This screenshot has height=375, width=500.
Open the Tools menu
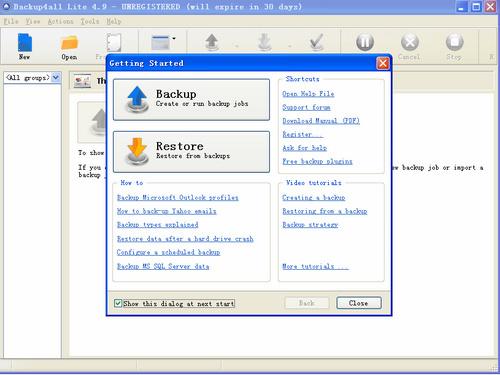[x=90, y=21]
